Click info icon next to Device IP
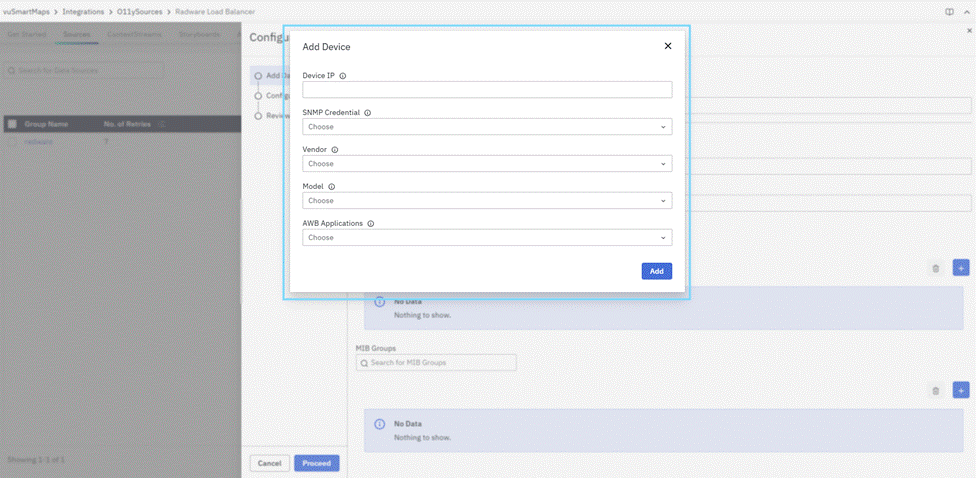976x478 pixels. 343,76
